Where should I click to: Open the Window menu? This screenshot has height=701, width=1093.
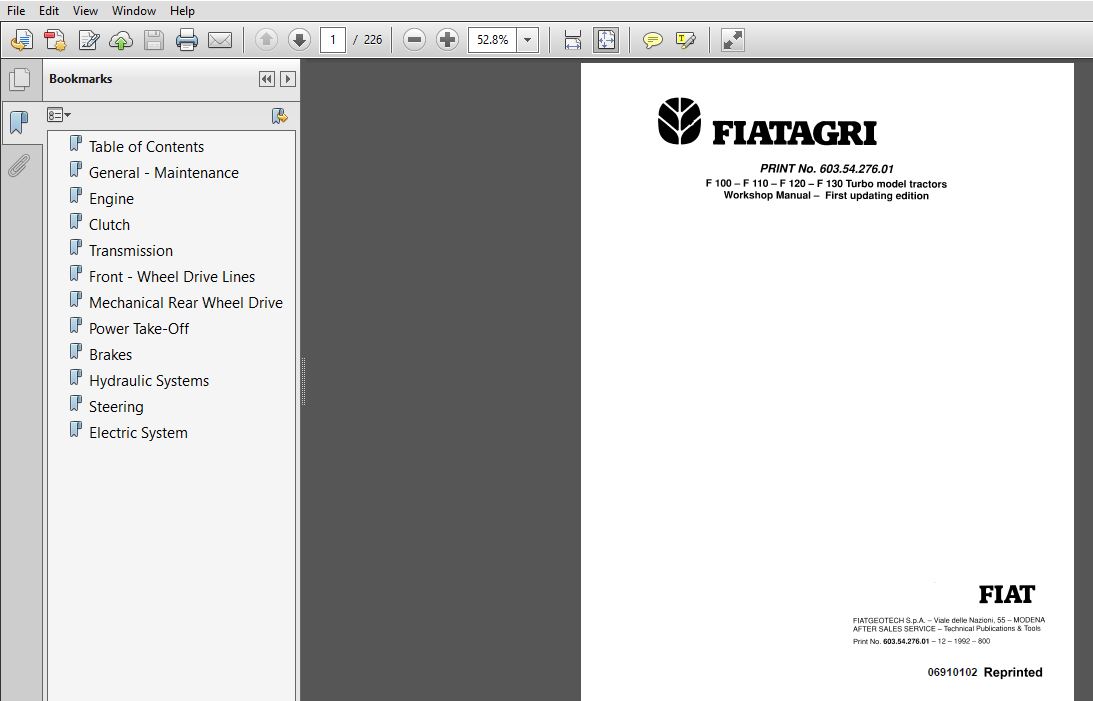pyautogui.click(x=134, y=10)
